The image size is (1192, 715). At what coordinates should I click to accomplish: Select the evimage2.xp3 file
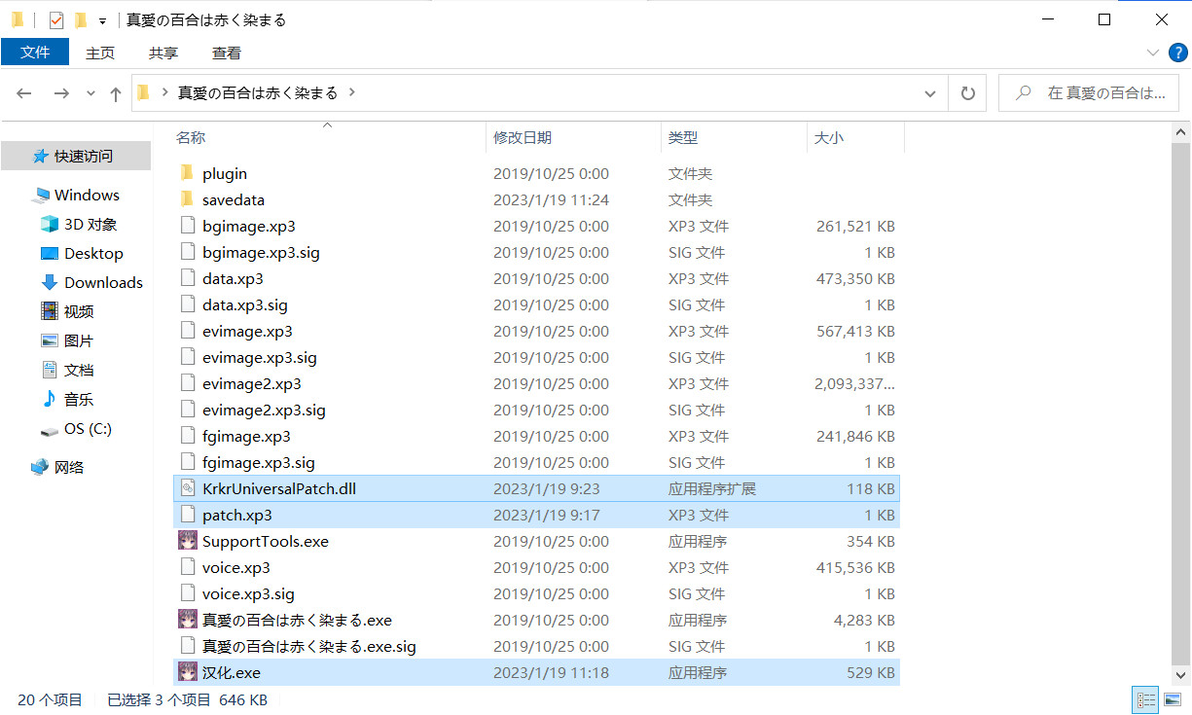click(537, 384)
